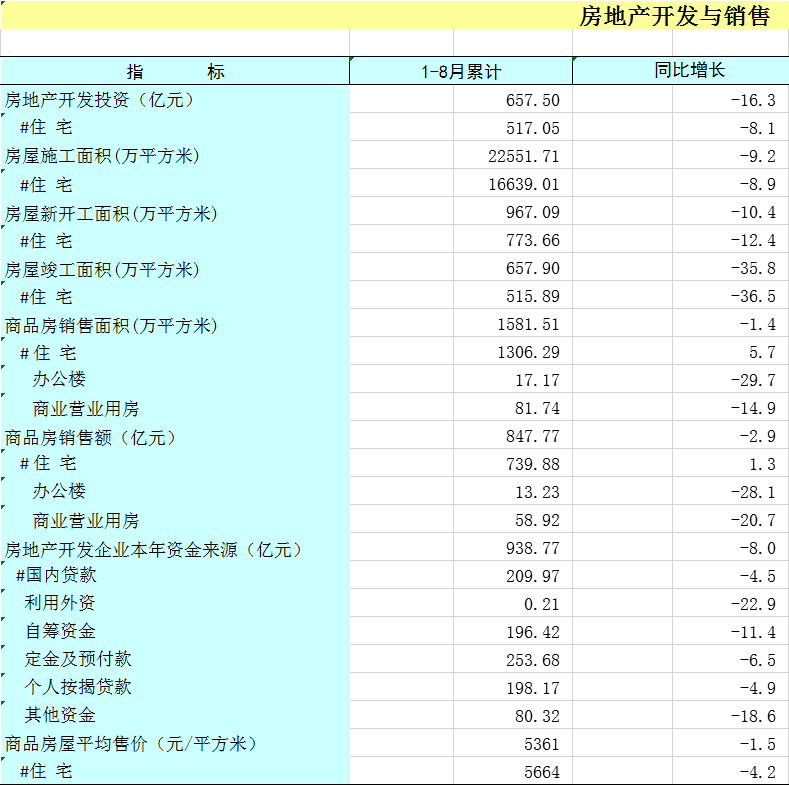Select the 指标 column header cell

[x=175, y=72]
